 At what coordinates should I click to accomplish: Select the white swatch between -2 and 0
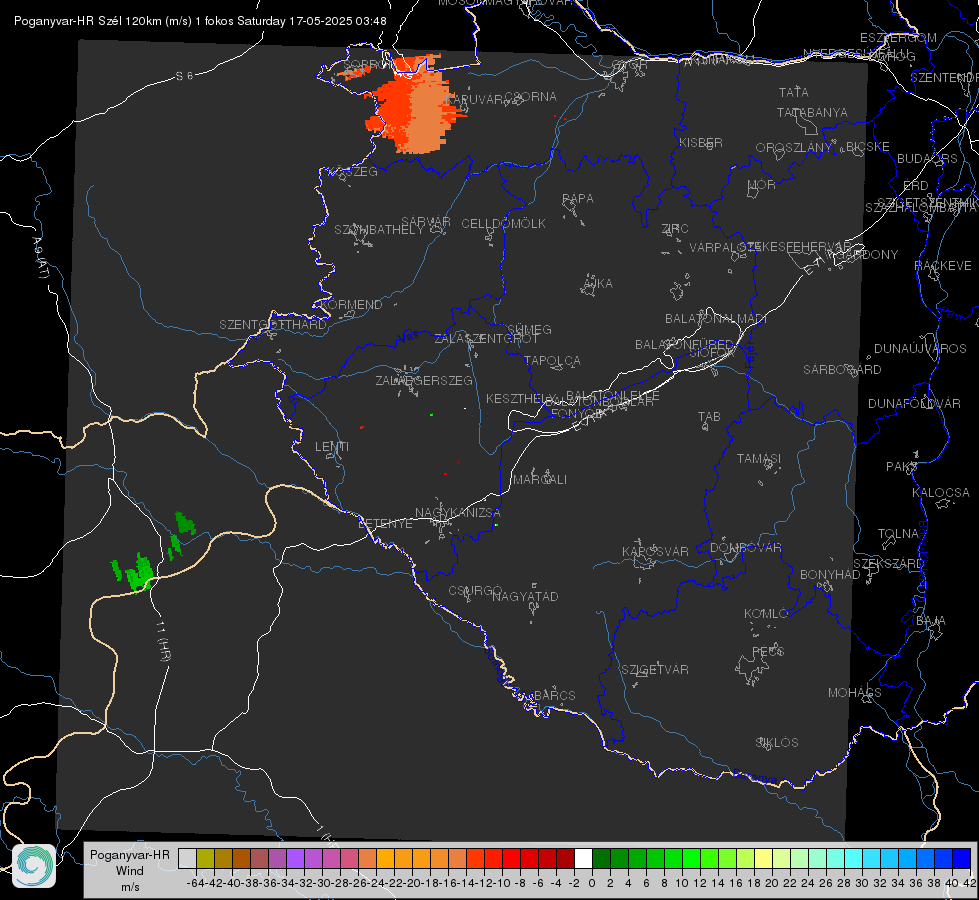583,858
